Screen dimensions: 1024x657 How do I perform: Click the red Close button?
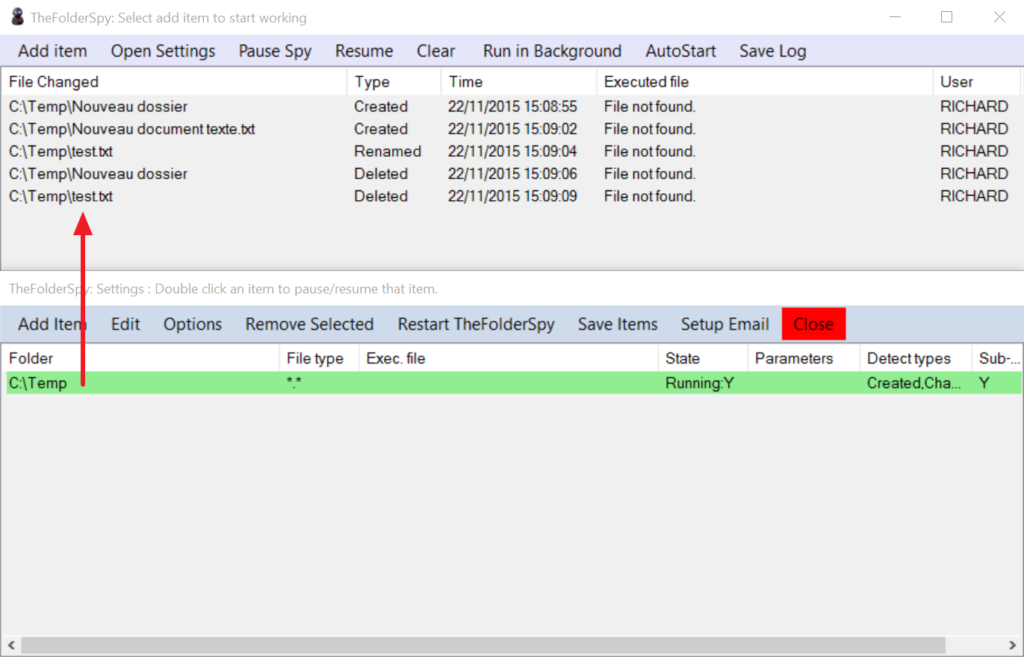814,324
